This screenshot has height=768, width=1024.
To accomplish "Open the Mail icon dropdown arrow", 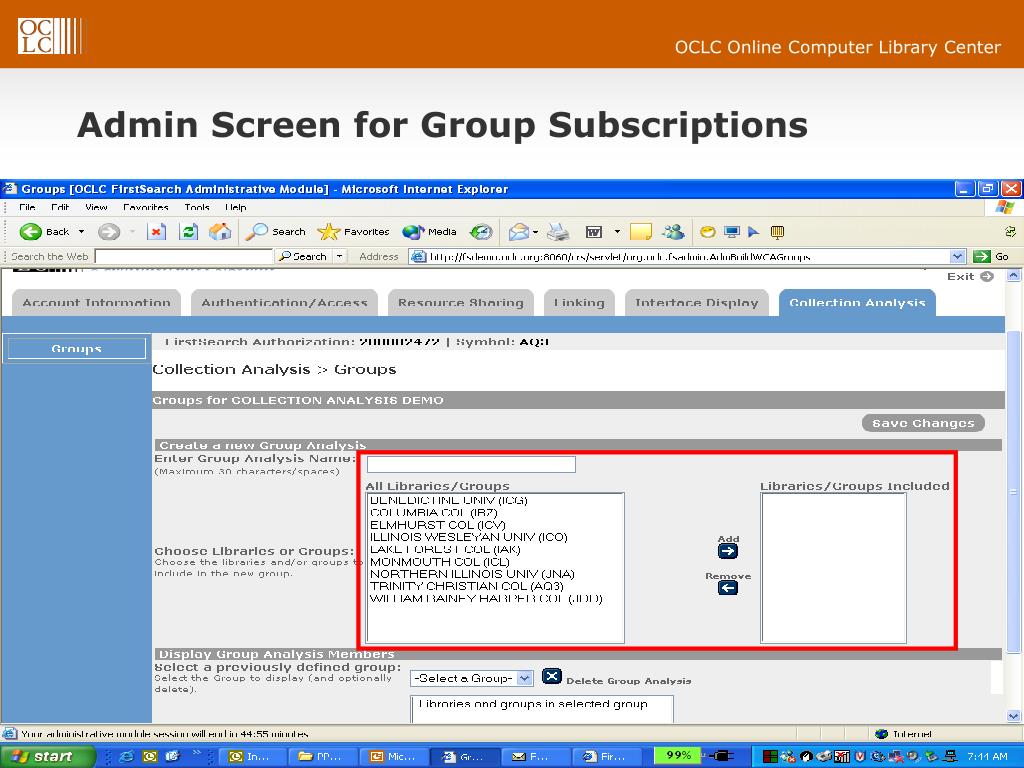I will point(536,231).
